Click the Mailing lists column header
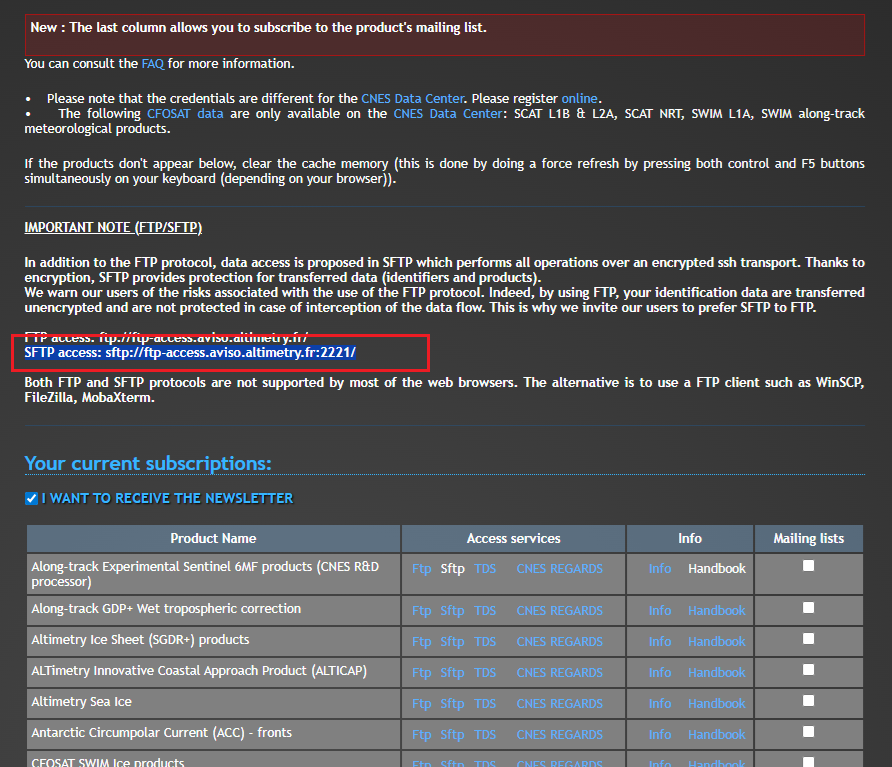Screen dimensions: 892x767 pos(808,538)
